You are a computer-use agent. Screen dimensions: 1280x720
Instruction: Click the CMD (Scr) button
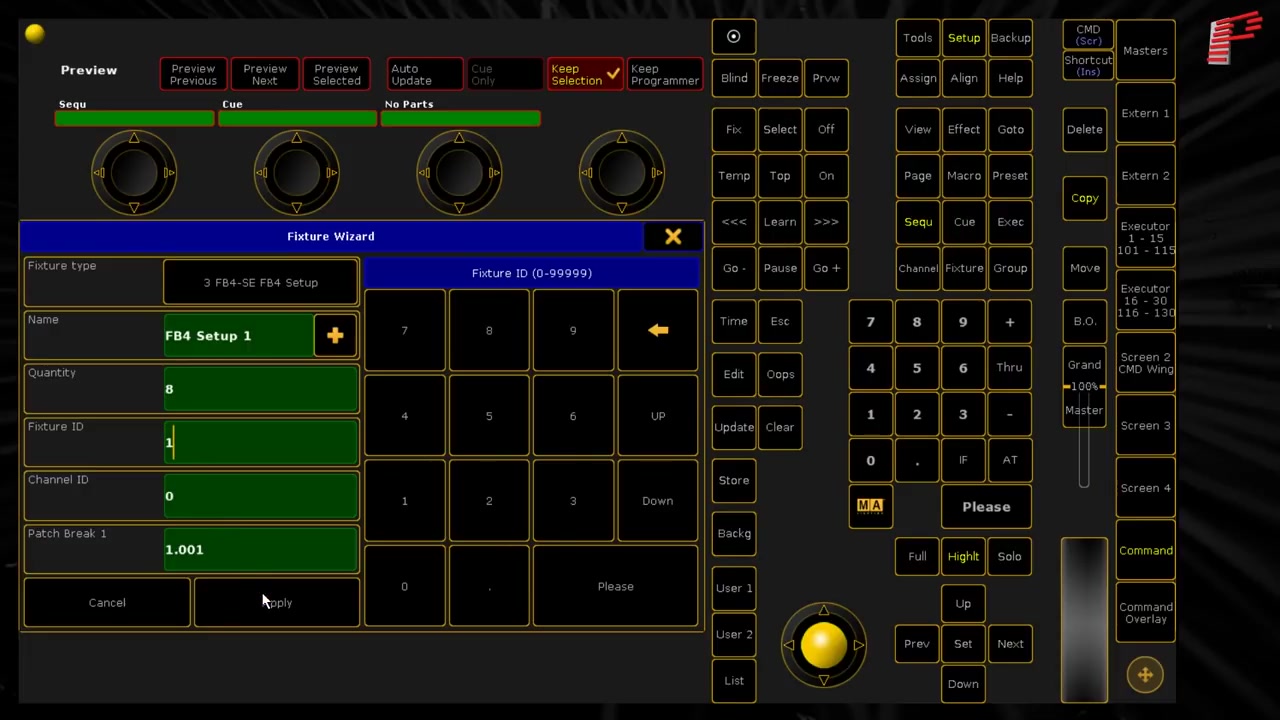click(x=1088, y=35)
